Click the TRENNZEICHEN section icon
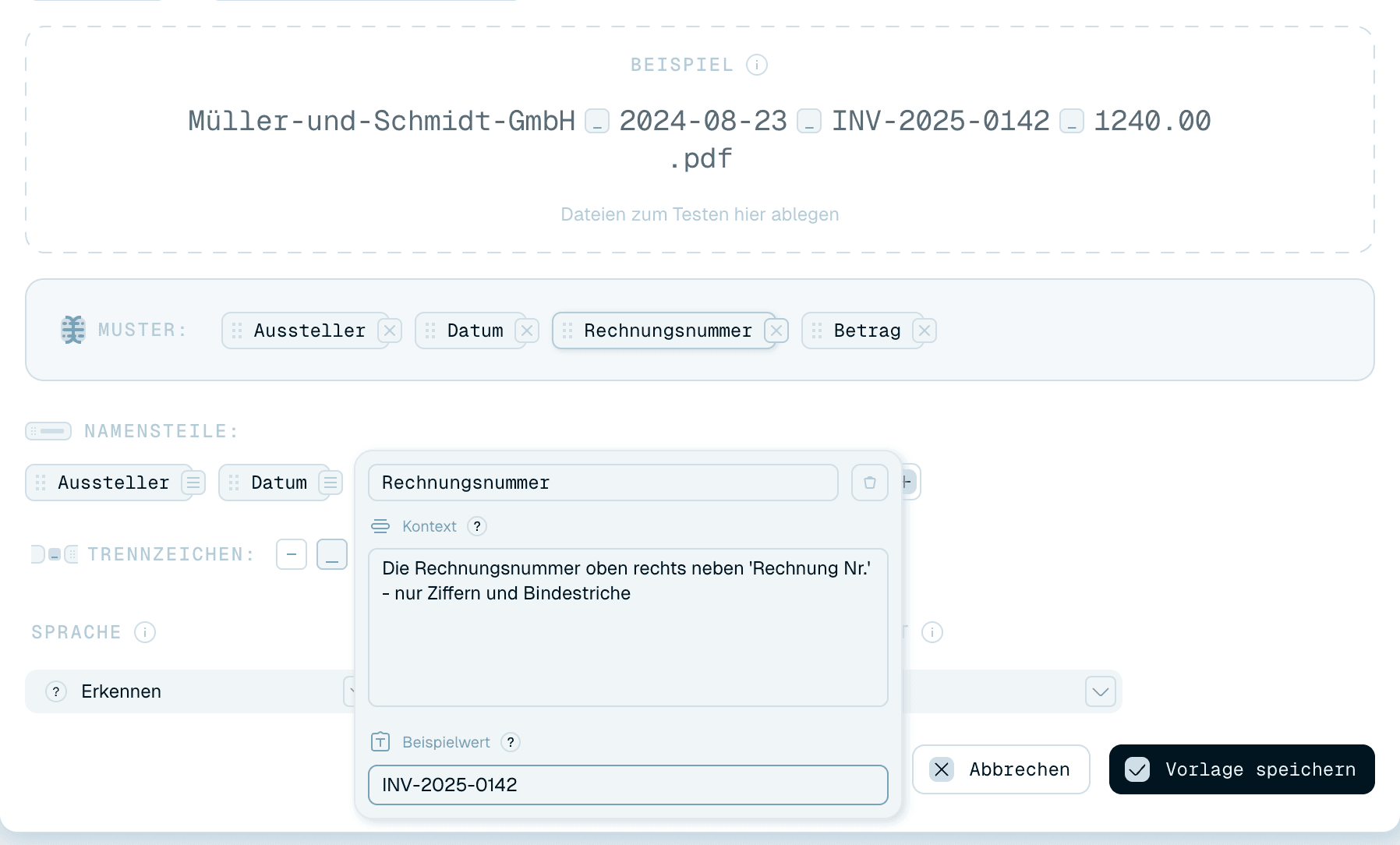Screen dimensions: 1400x845 (x=55, y=554)
